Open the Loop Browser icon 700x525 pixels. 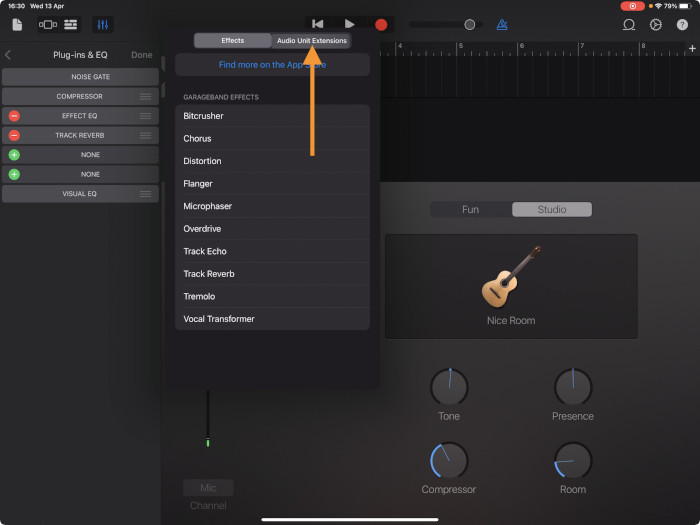point(629,24)
